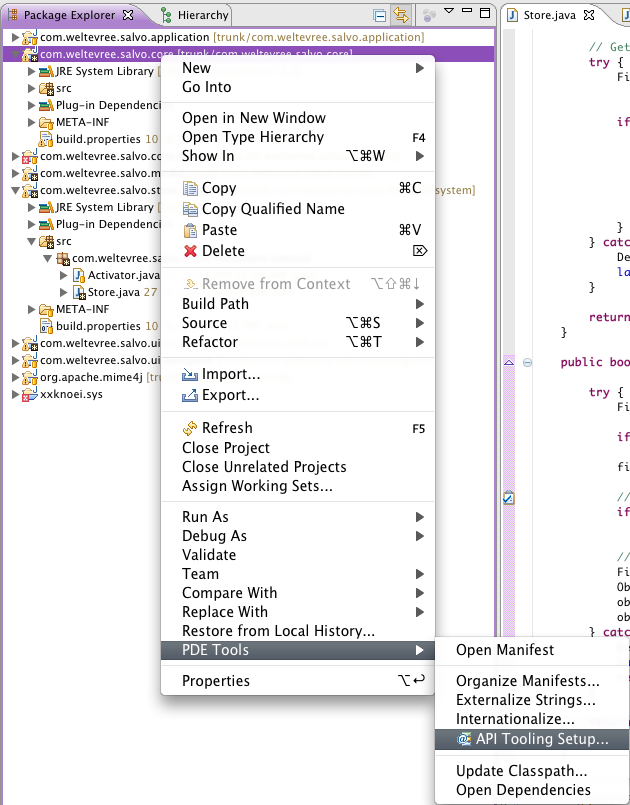Image resolution: width=630 pixels, height=805 pixels.
Task: Expand Plug-in Dependencies under salvo.core
Action: [x=31, y=105]
